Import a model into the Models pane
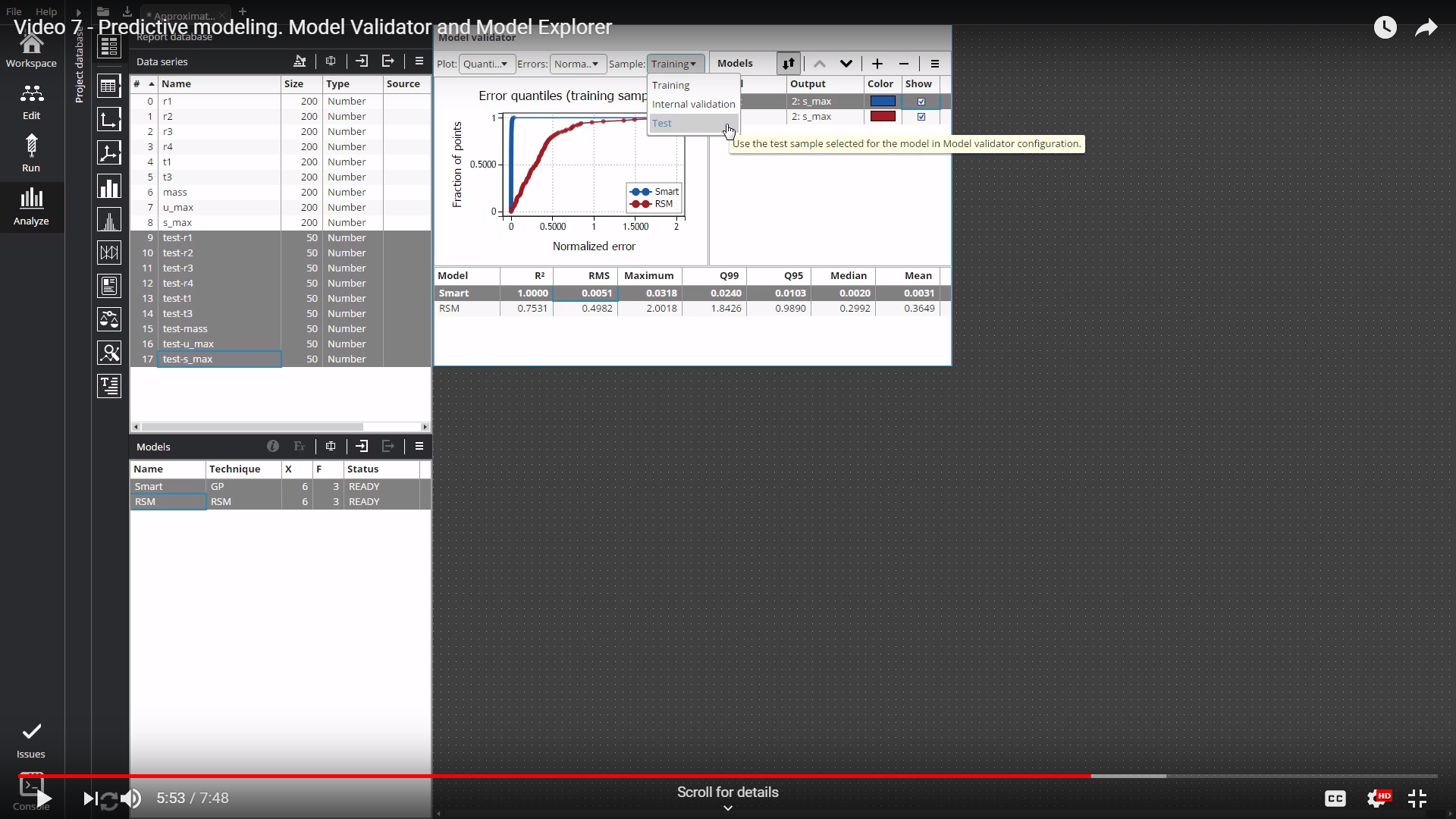 click(x=362, y=447)
